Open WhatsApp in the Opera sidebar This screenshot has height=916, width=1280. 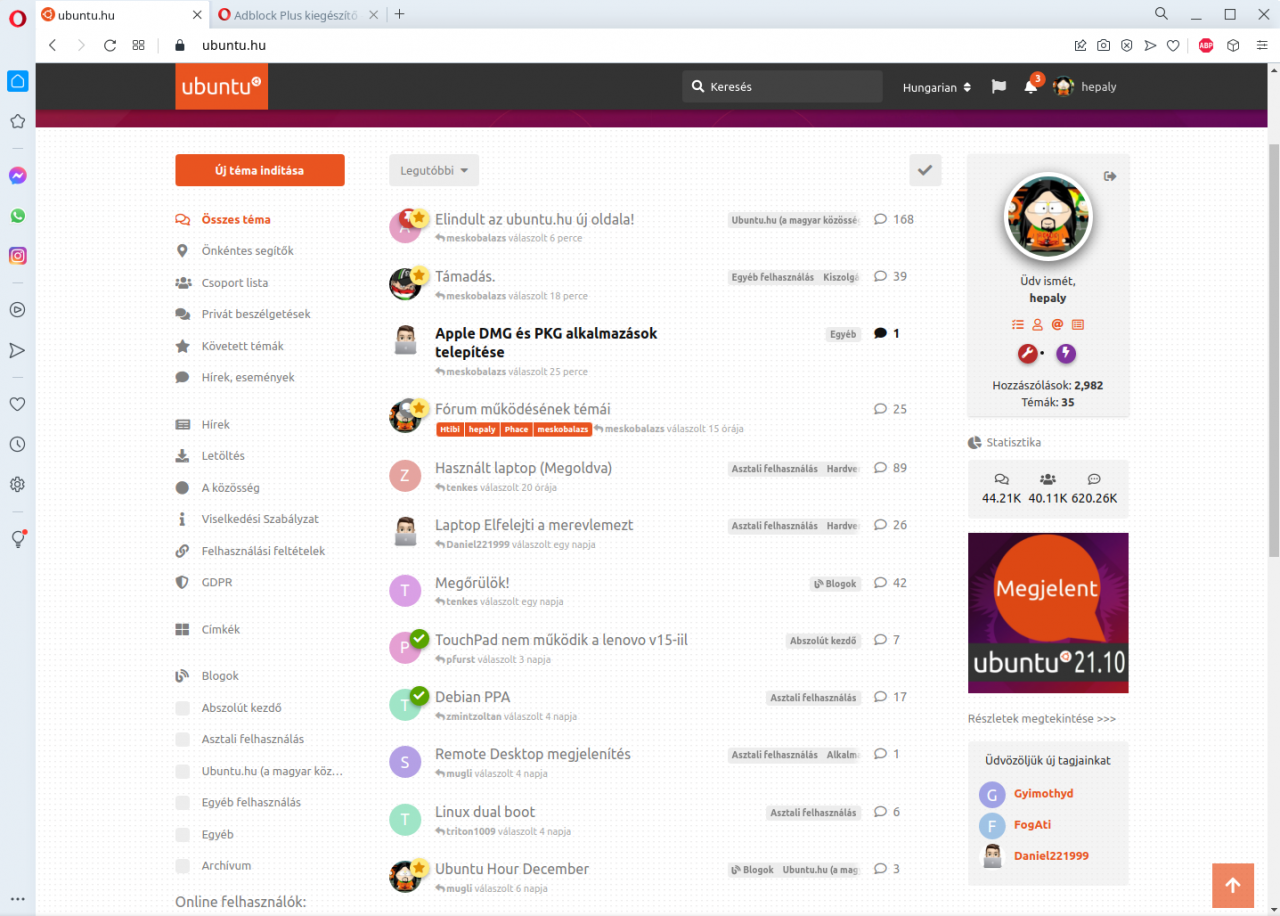pos(17,216)
